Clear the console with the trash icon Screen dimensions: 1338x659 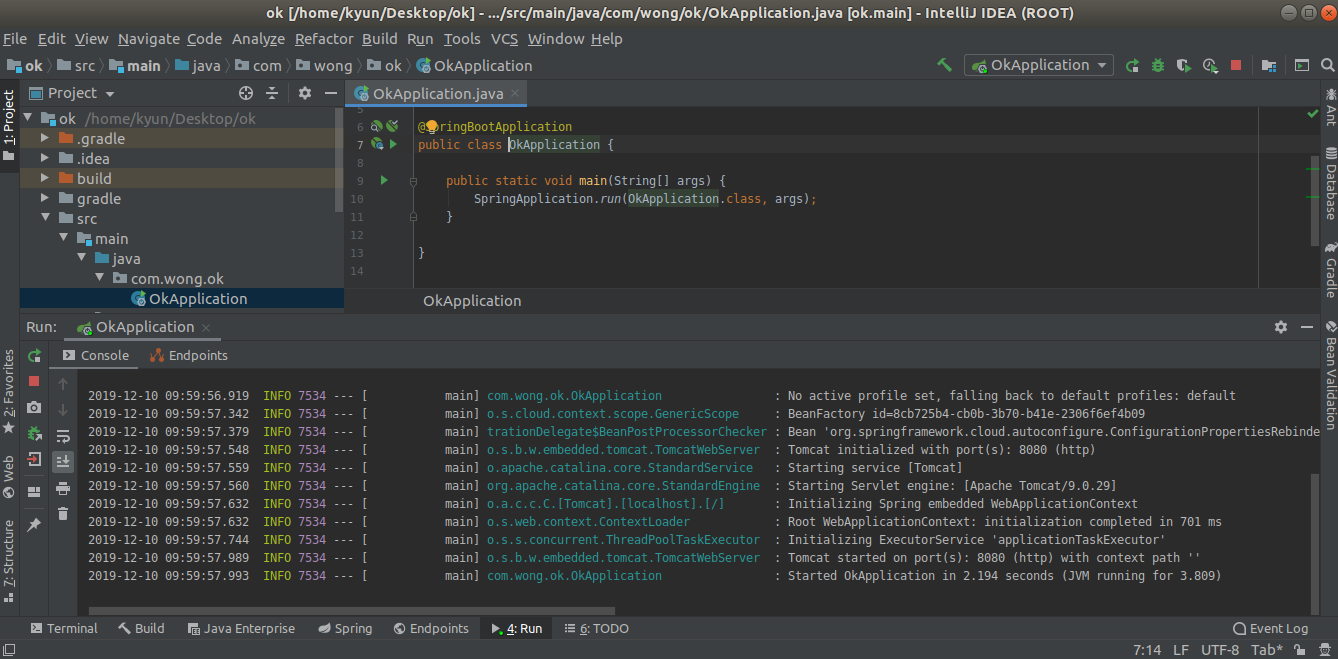pos(63,514)
